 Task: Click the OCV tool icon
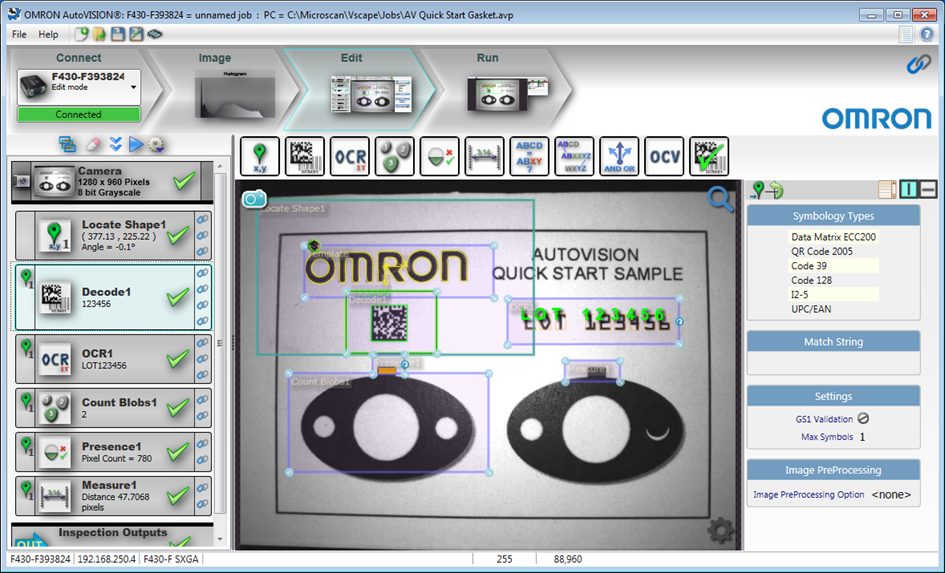[x=664, y=157]
